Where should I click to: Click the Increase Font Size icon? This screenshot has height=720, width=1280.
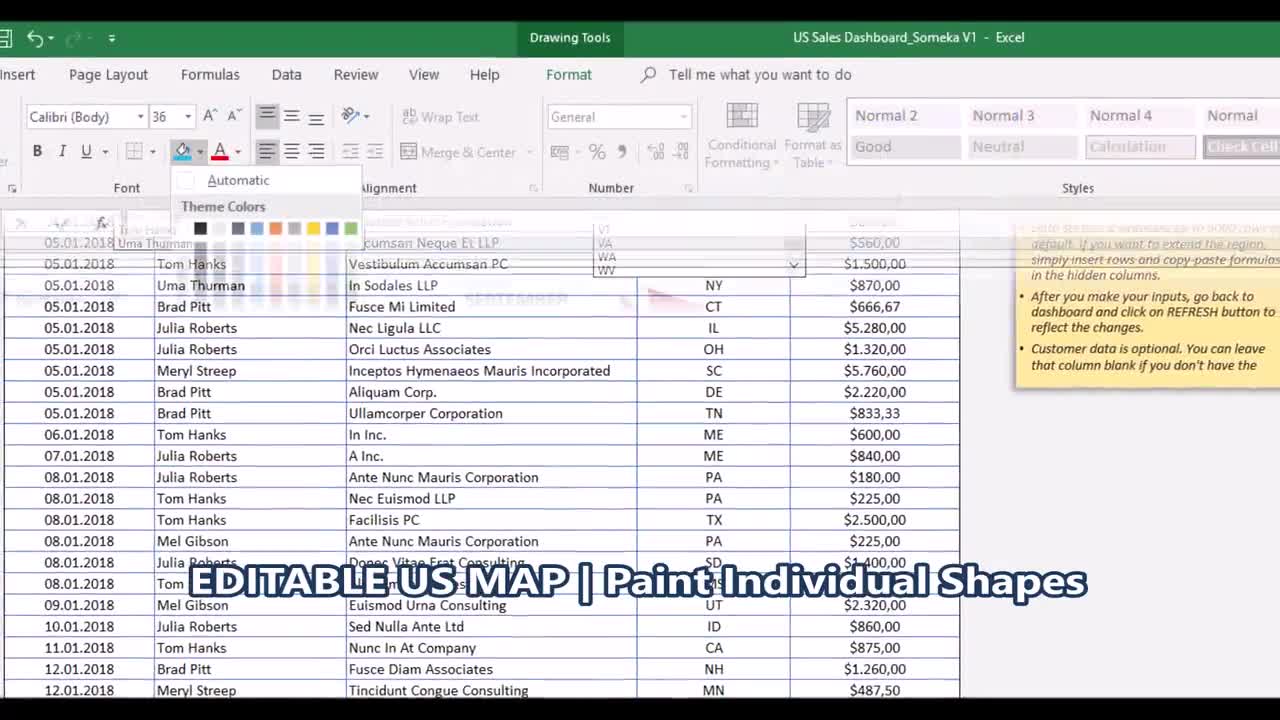coord(210,115)
